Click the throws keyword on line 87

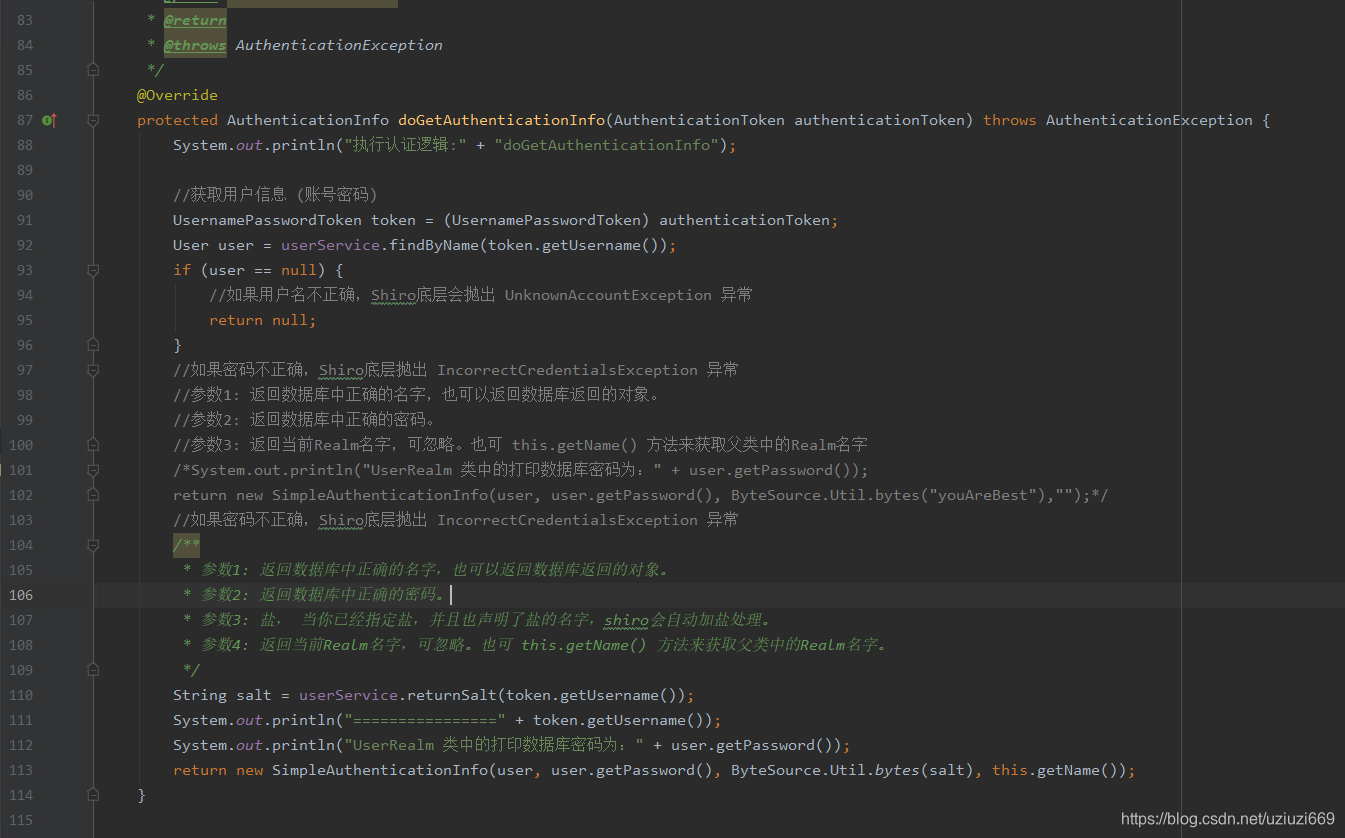click(x=1010, y=120)
